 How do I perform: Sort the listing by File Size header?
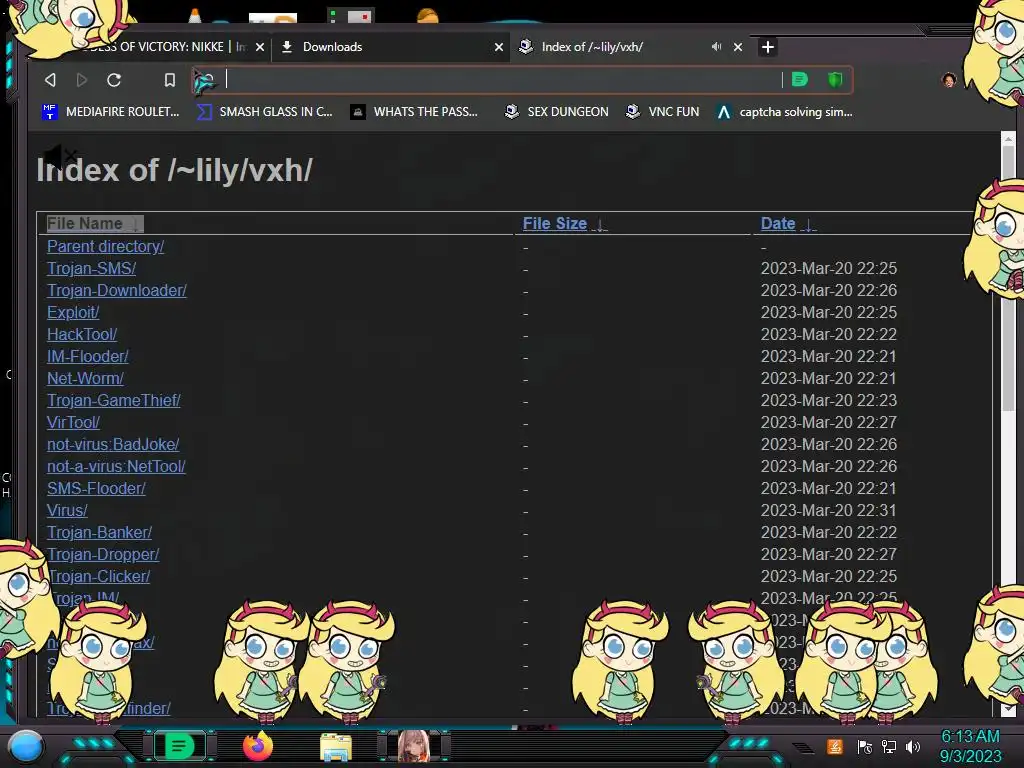pyautogui.click(x=565, y=223)
